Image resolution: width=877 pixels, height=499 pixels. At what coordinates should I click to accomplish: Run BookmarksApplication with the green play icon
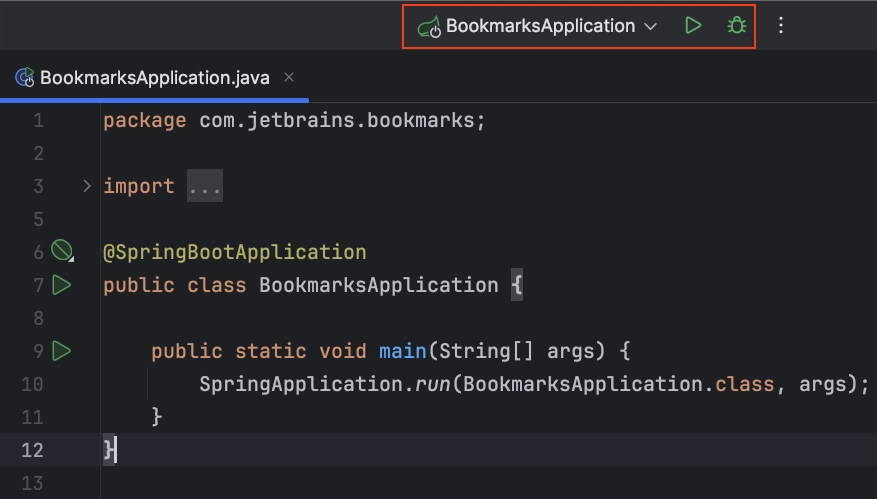pos(693,26)
